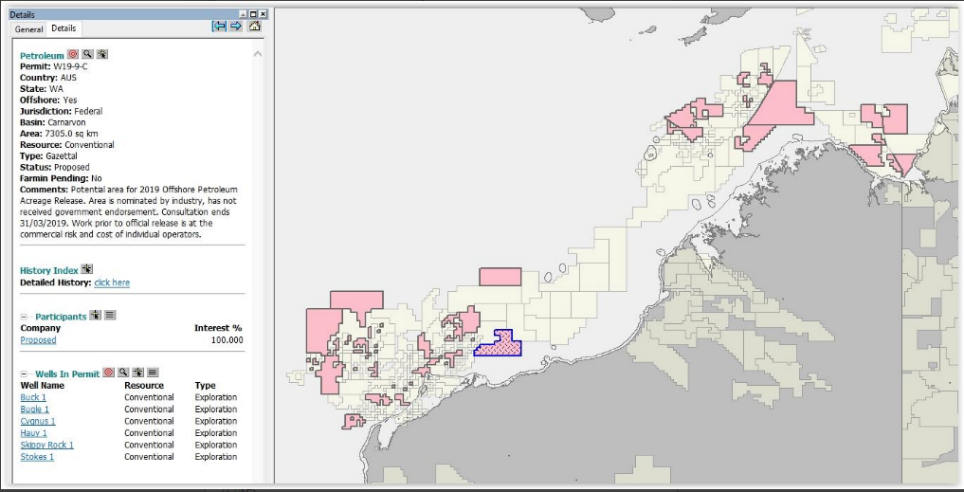Go forward using the right arrow button

pyautogui.click(x=236, y=27)
